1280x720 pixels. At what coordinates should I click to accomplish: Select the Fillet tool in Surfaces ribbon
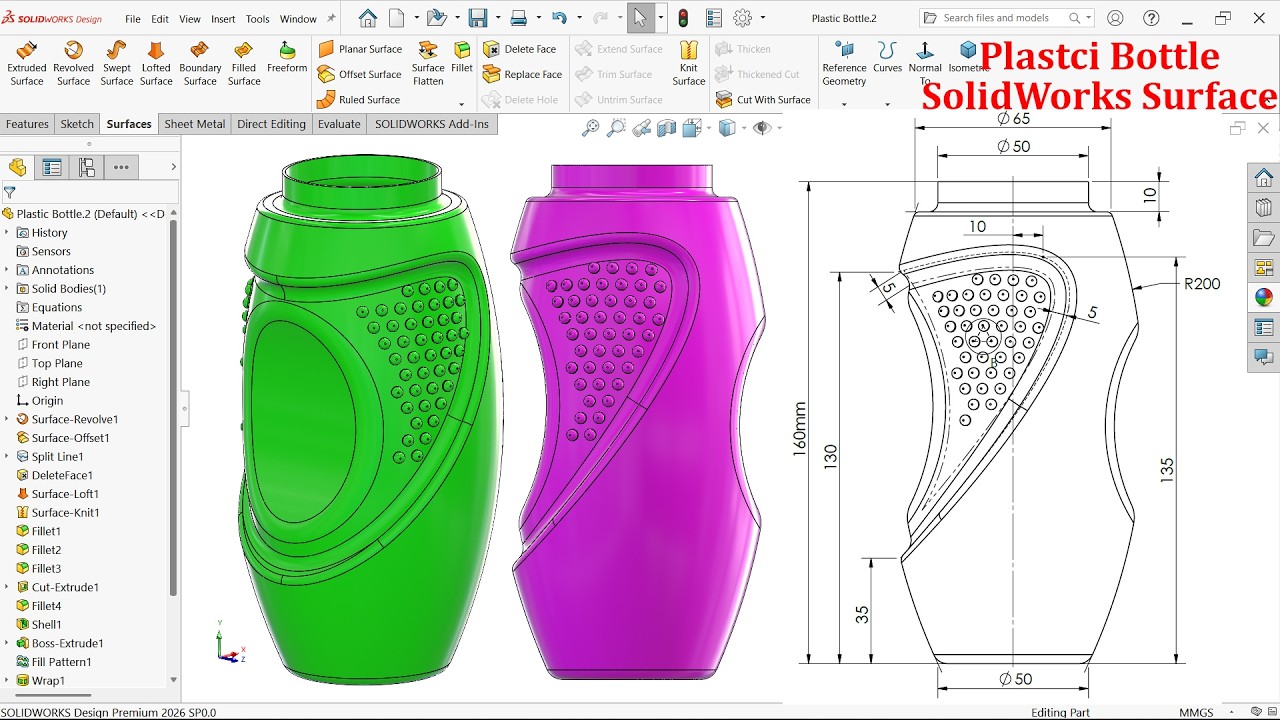(x=462, y=57)
